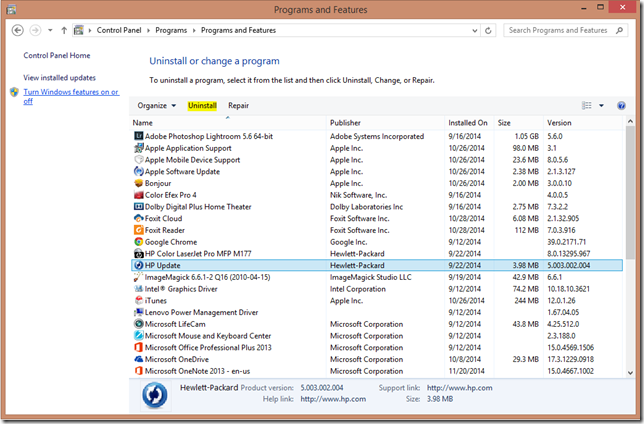Click the iTunes program icon
Screen dimensions: 644x424
point(139,301)
